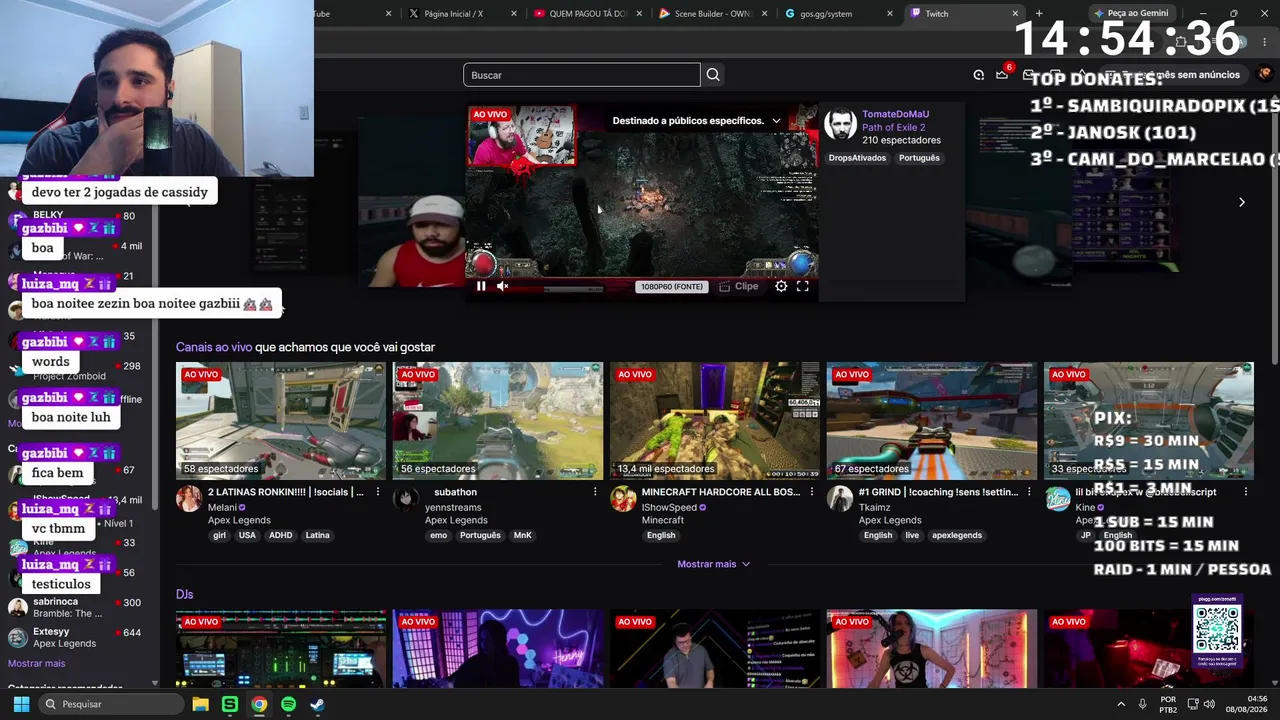Expand the 'Destinado a públicos específicos' notice
The height and width of the screenshot is (720, 1280).
[x=697, y=121]
